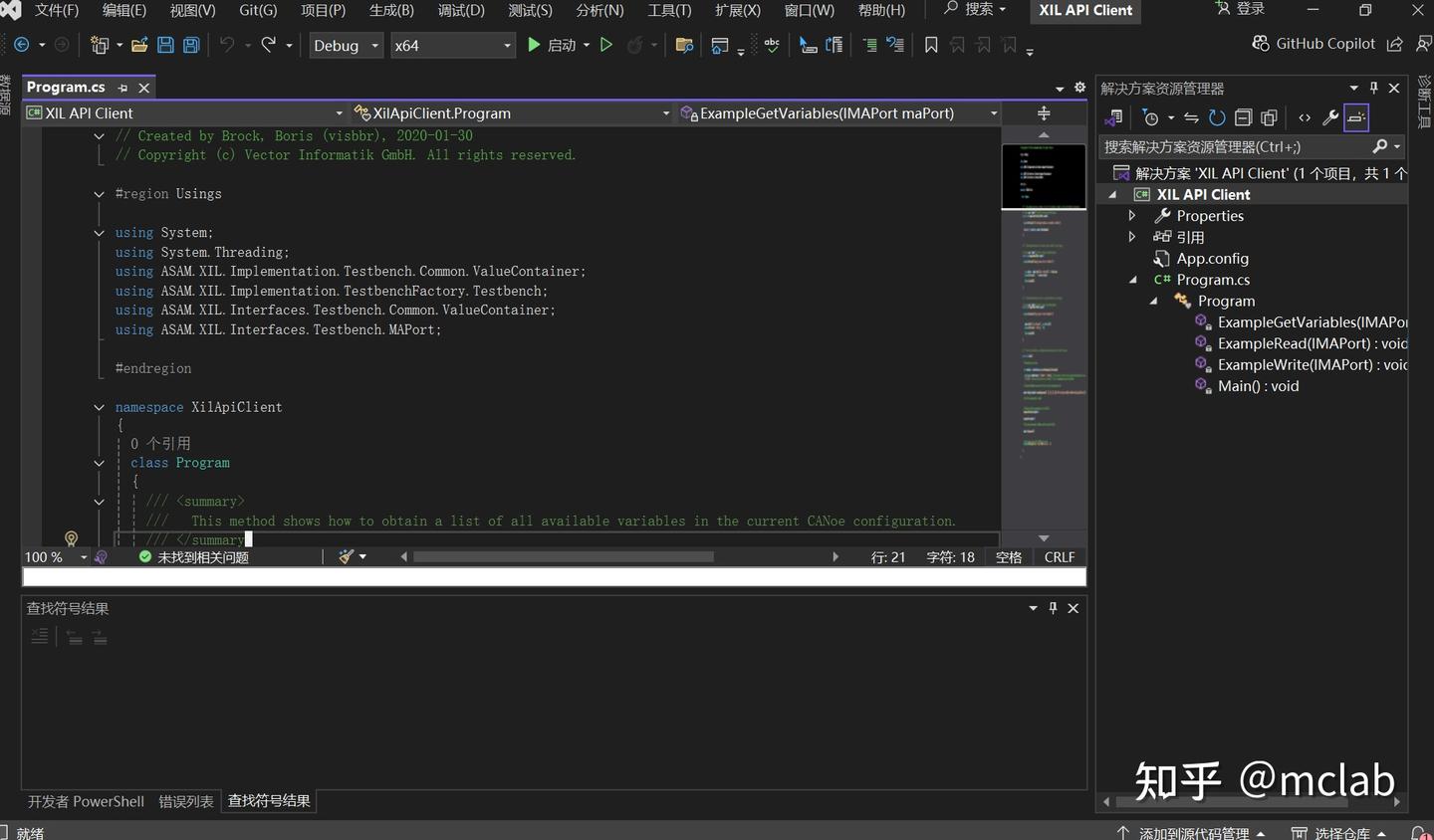The height and width of the screenshot is (840, 1434).
Task: Toggle auto-hide pin on Solution Explorer panel
Action: [1373, 88]
